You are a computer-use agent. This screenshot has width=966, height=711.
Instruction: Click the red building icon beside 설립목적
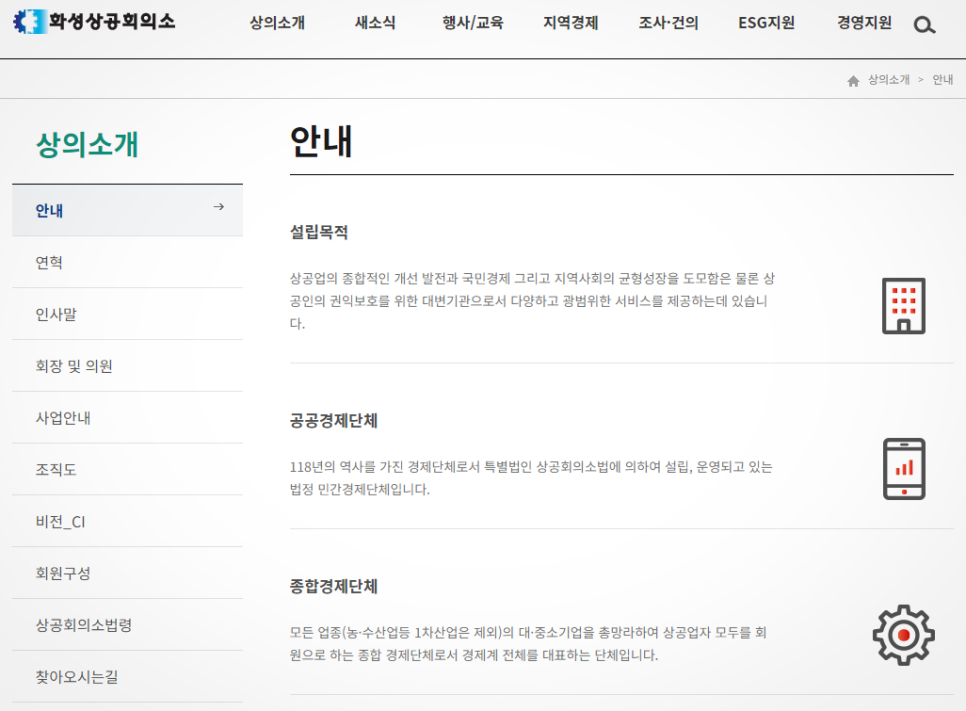903,306
